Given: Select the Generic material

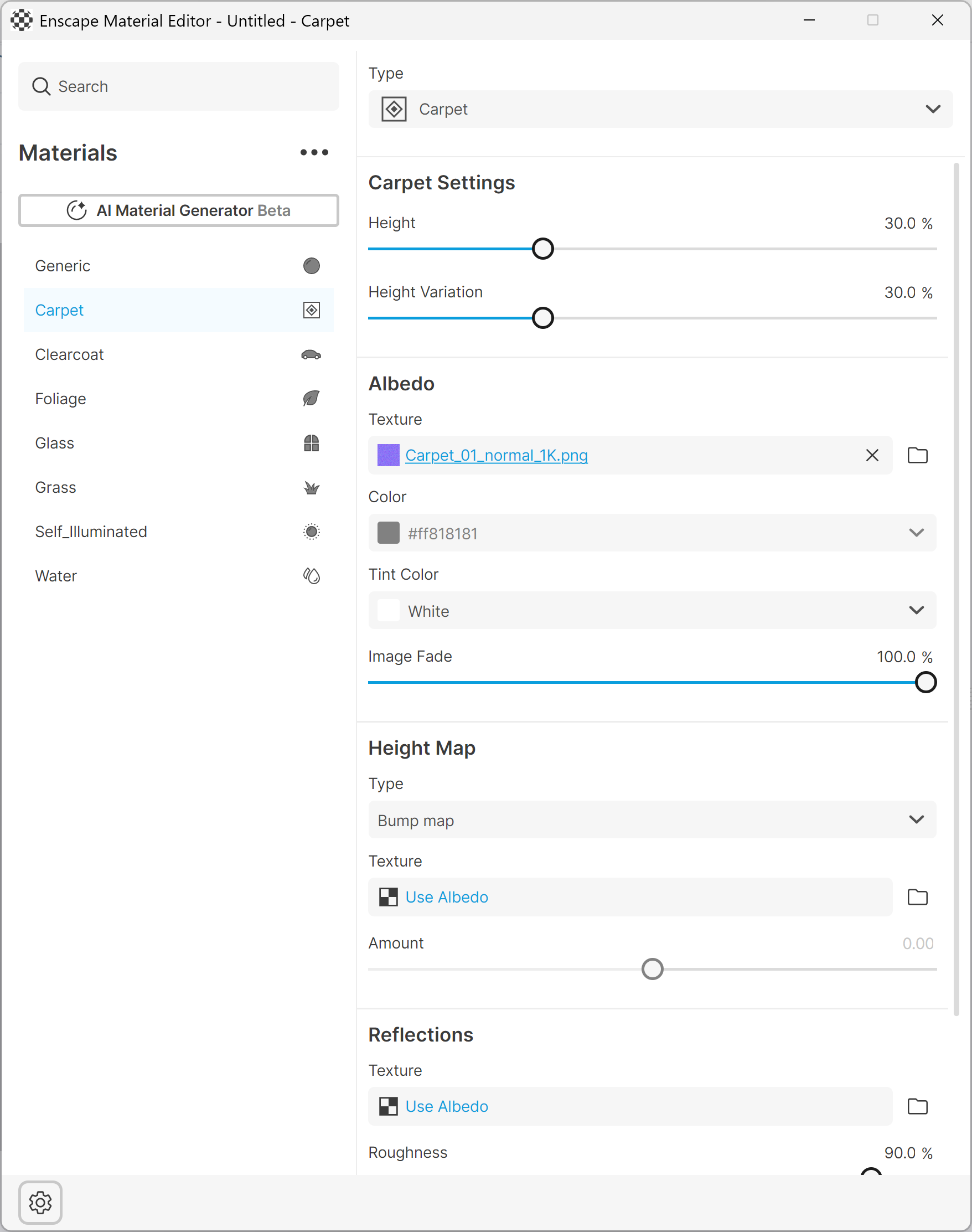Looking at the screenshot, I should [x=179, y=266].
